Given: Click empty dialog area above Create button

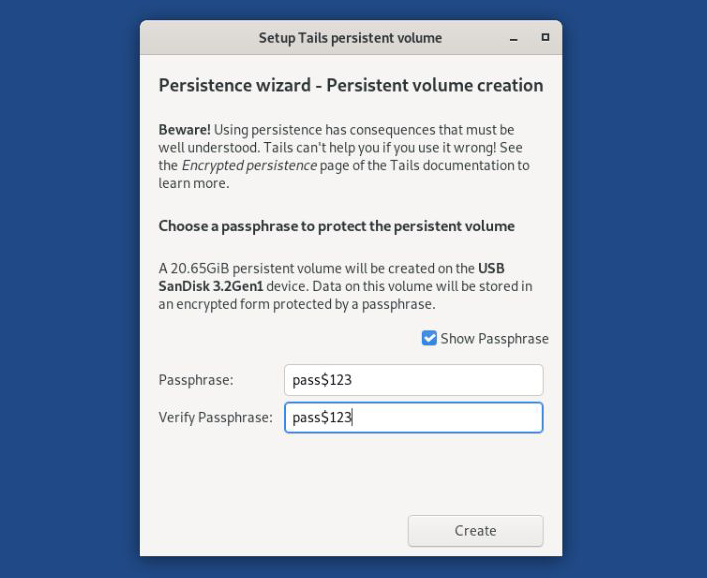Looking at the screenshot, I should [350, 475].
